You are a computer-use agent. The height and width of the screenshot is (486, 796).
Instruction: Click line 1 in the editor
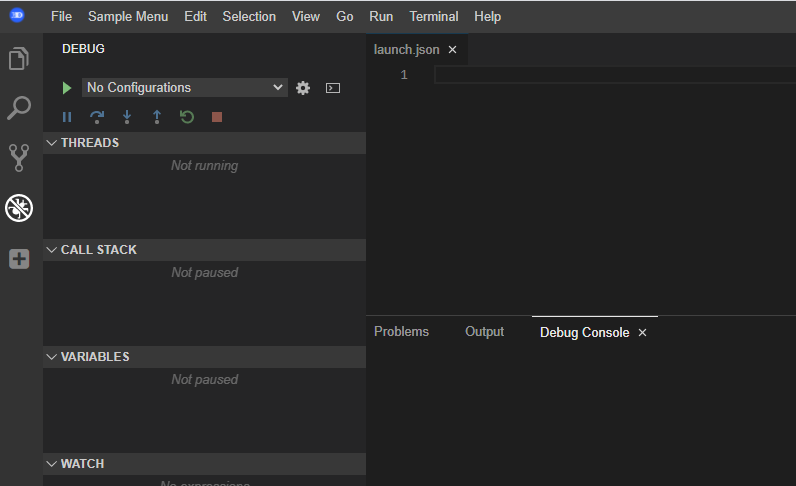(x=615, y=75)
